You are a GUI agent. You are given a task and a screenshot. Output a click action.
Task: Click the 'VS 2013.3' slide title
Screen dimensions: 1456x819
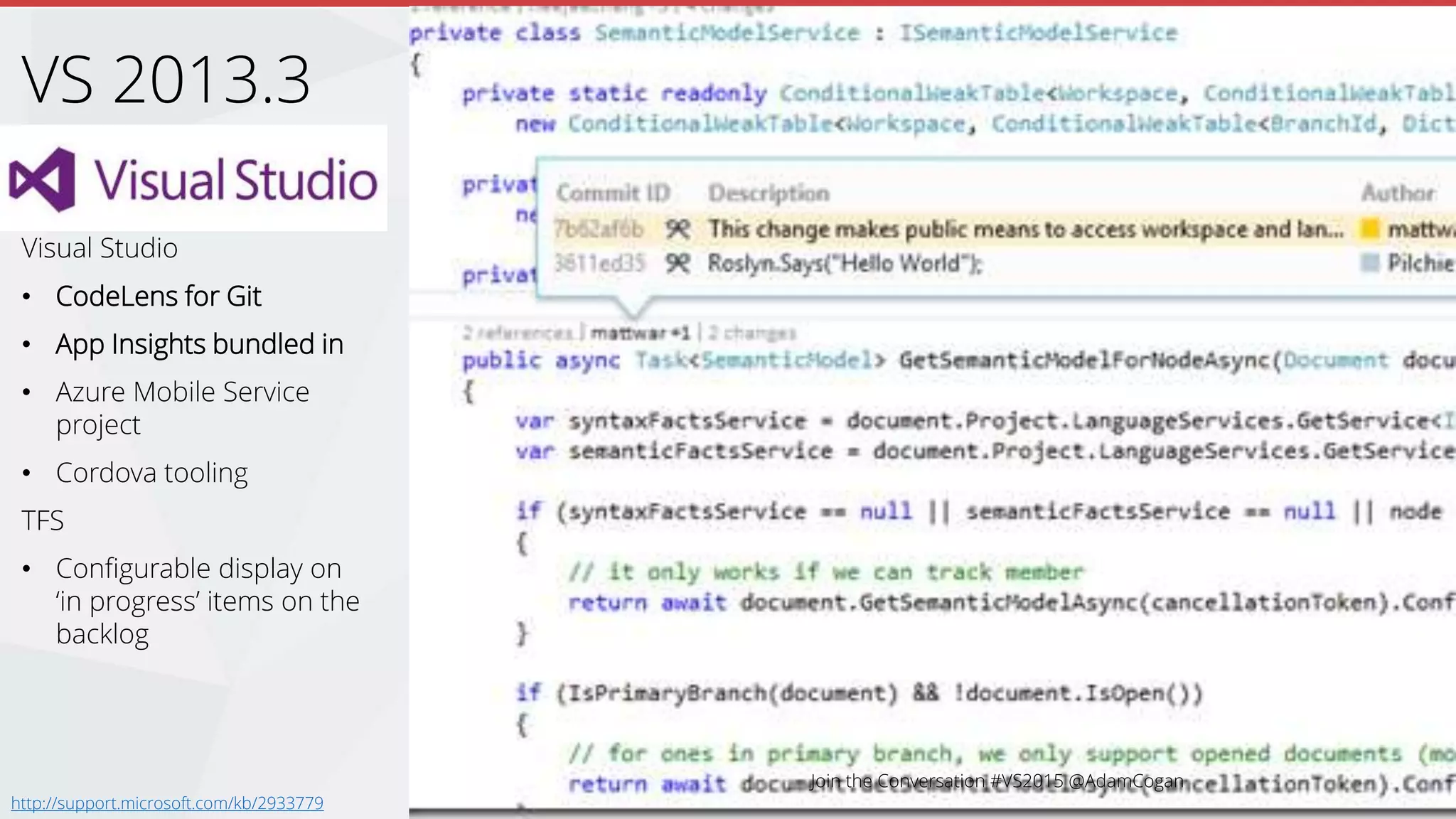pyautogui.click(x=166, y=79)
